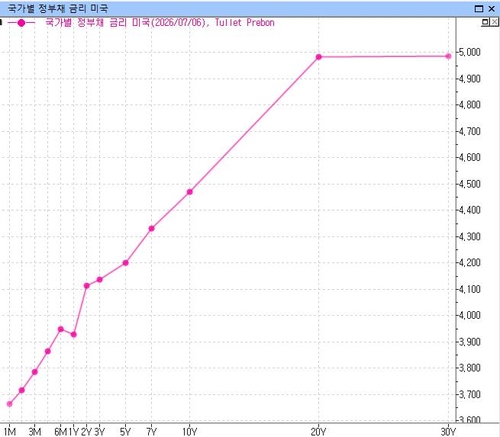Select the data point between 3M and 6M
Image resolution: width=500 pixels, height=437 pixels.
click(x=48, y=351)
